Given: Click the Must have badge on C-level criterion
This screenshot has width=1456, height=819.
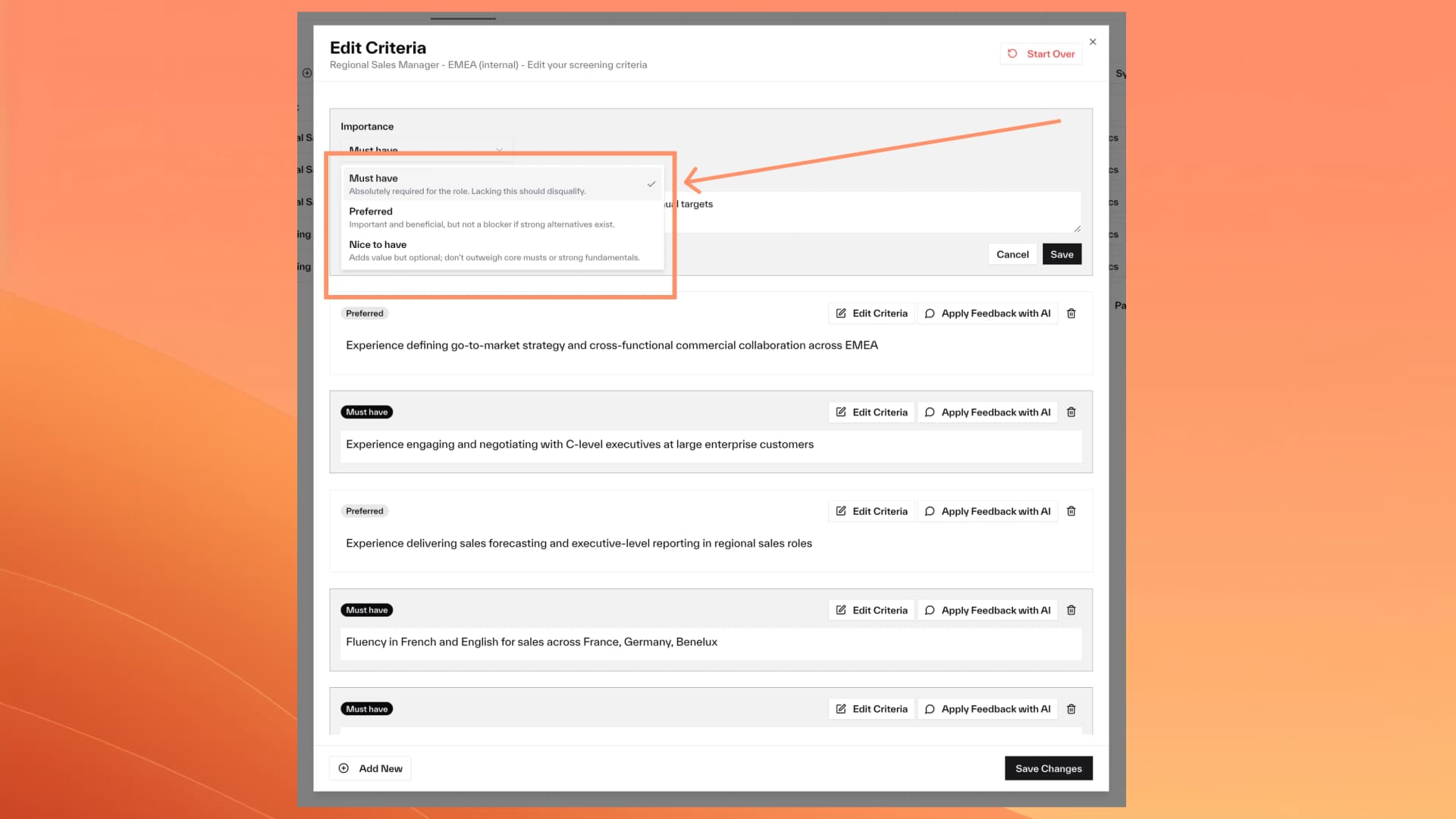Looking at the screenshot, I should (367, 413).
